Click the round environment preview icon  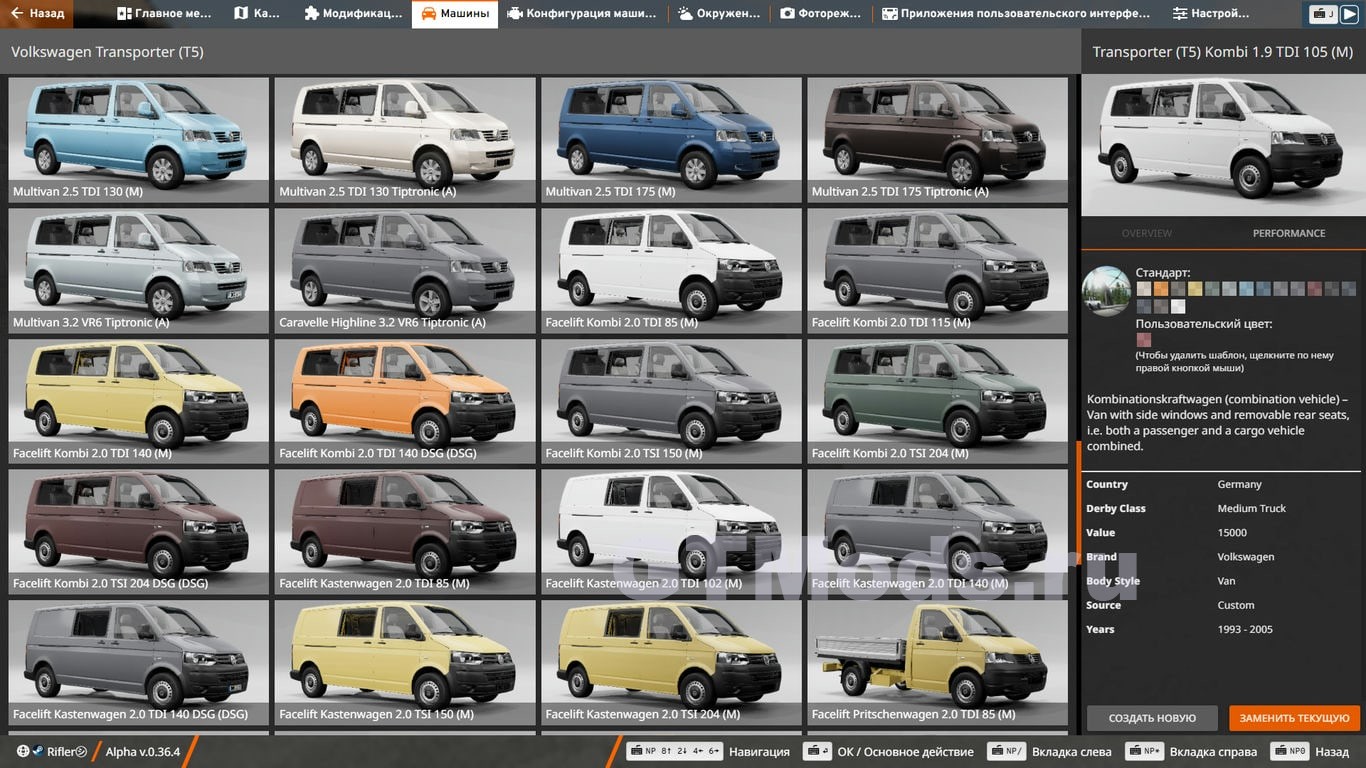coord(1107,291)
